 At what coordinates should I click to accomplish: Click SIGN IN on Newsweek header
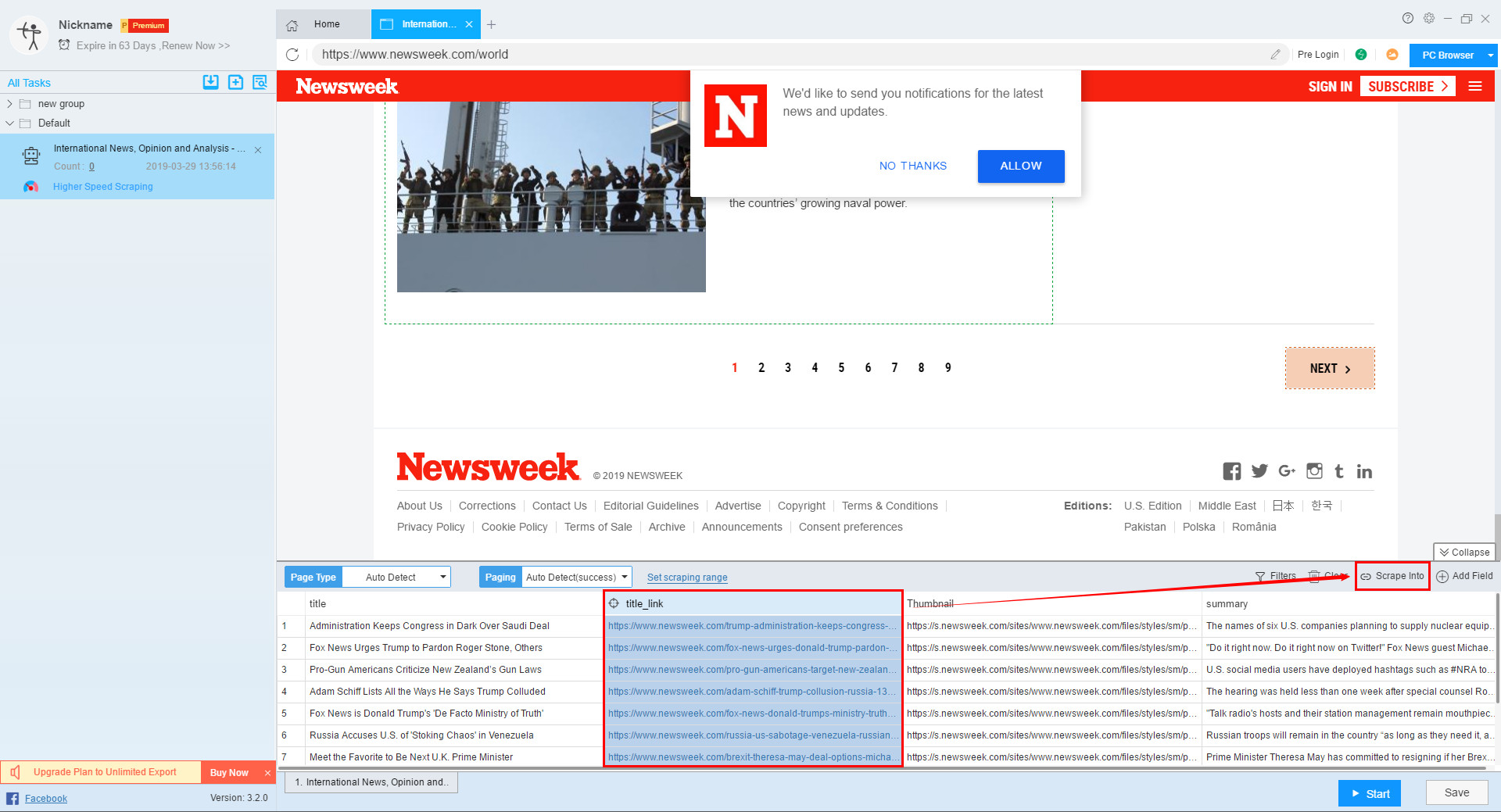coord(1330,87)
